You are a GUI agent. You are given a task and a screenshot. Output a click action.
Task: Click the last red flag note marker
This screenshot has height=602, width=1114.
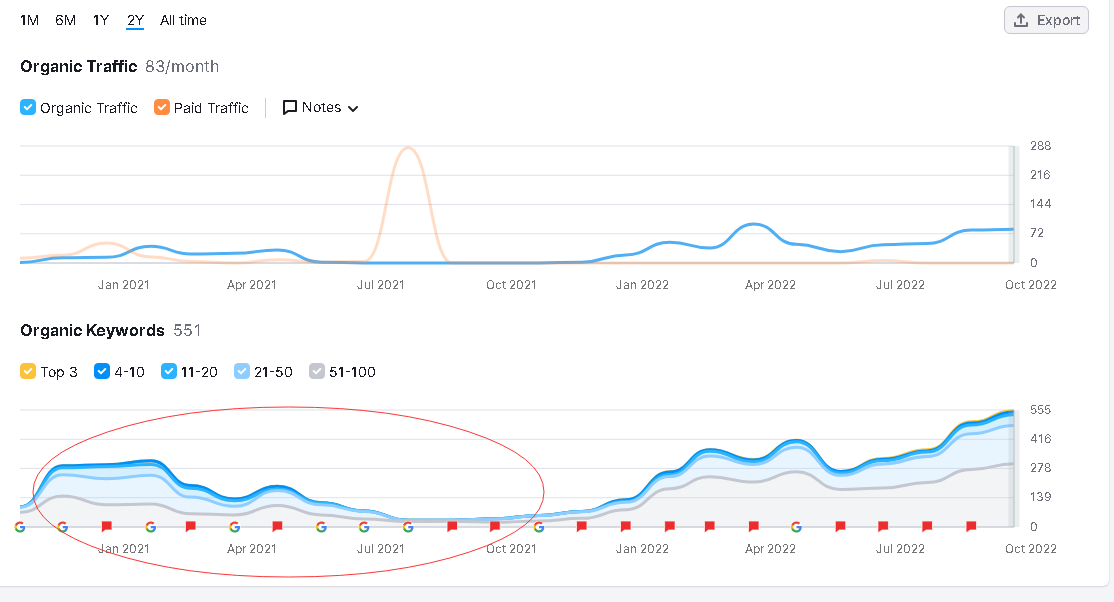pyautogui.click(x=970, y=526)
